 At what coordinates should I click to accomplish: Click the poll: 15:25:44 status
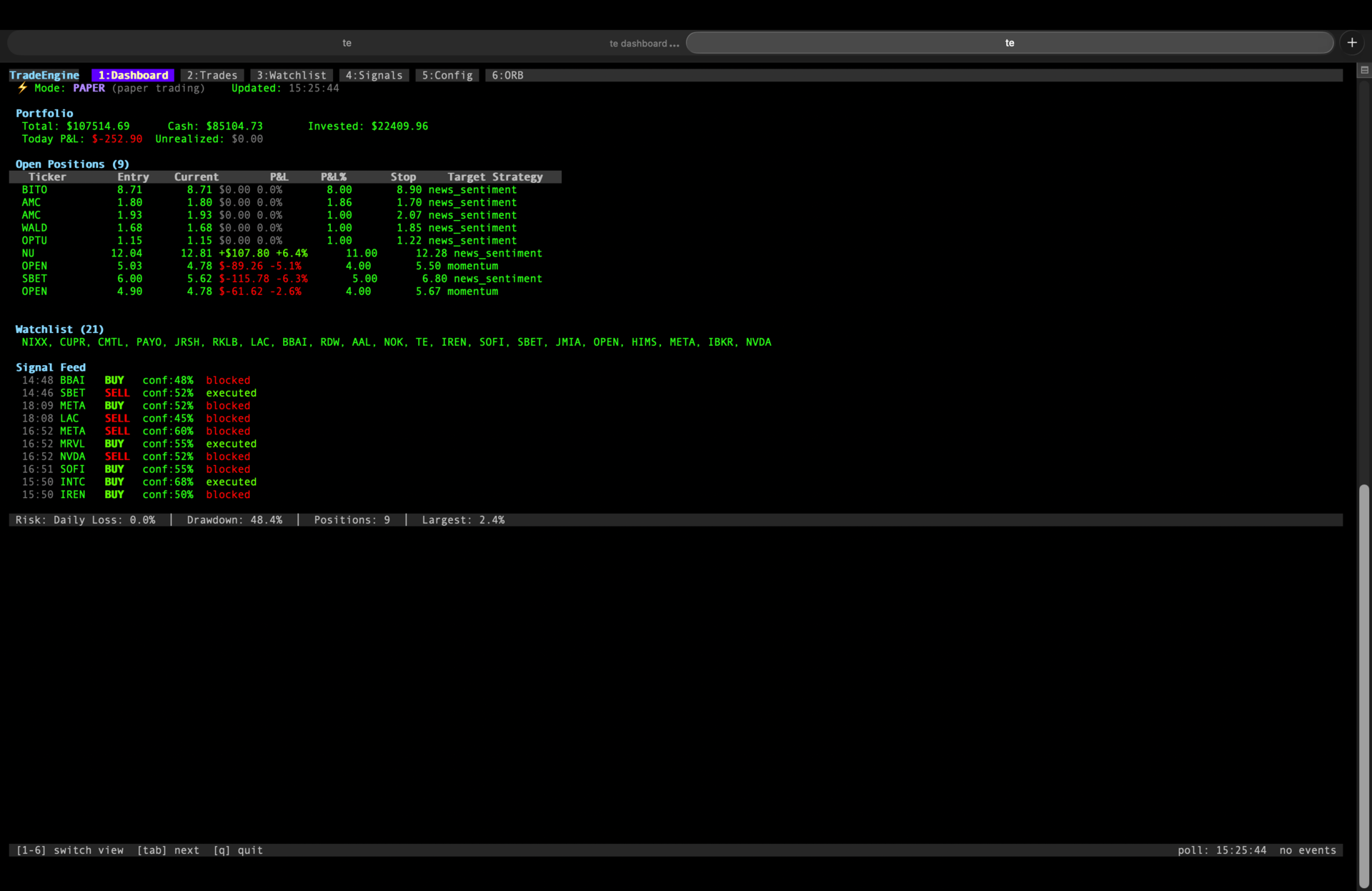click(x=1222, y=850)
